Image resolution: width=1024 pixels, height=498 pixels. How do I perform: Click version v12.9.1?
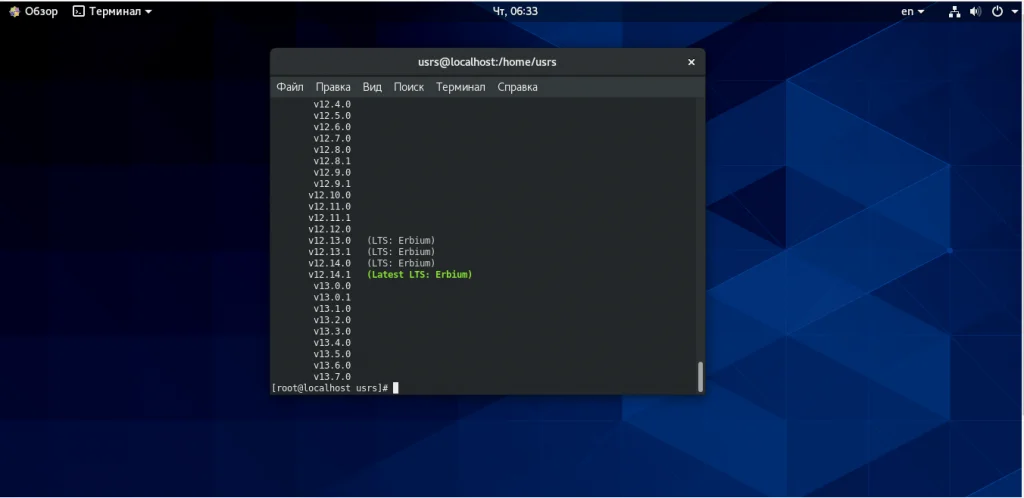coord(332,184)
